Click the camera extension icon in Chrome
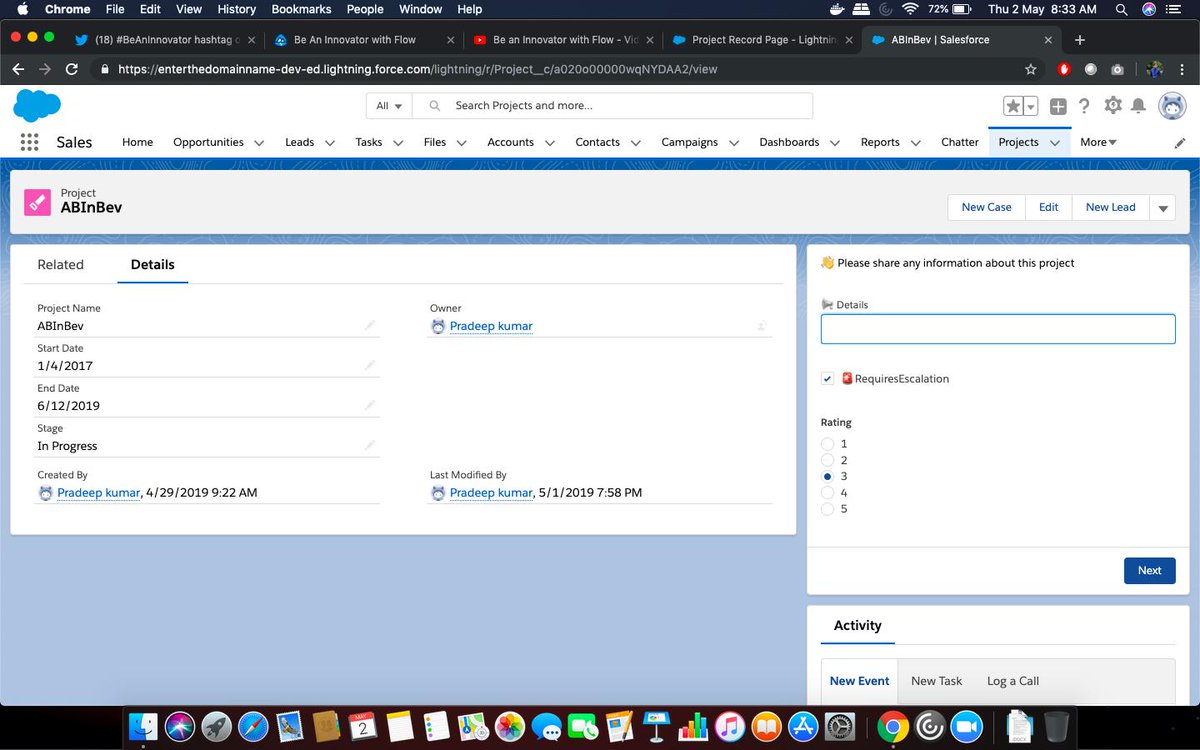 pyautogui.click(x=1117, y=69)
